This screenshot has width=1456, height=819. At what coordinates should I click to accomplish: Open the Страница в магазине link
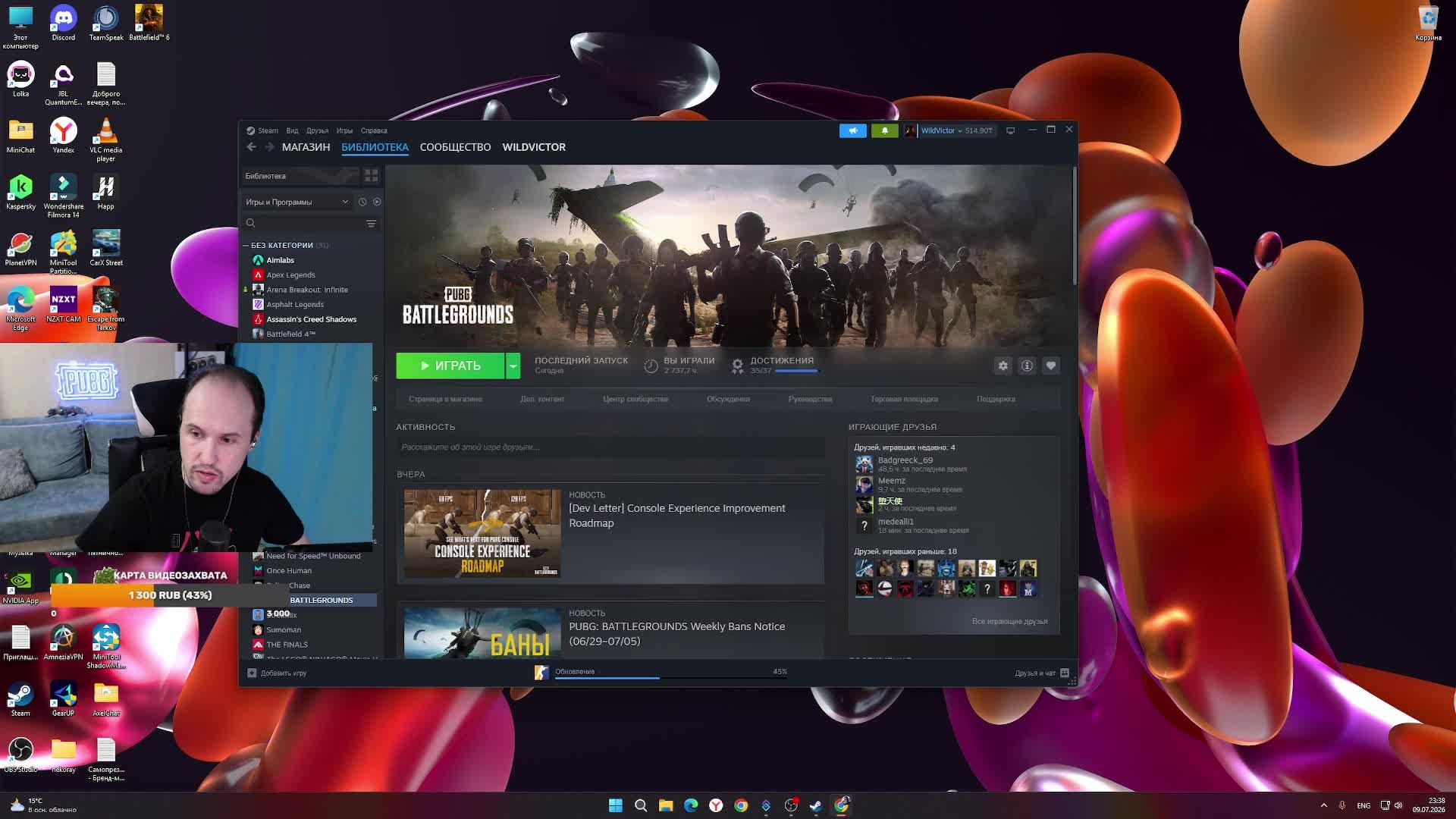pos(445,399)
